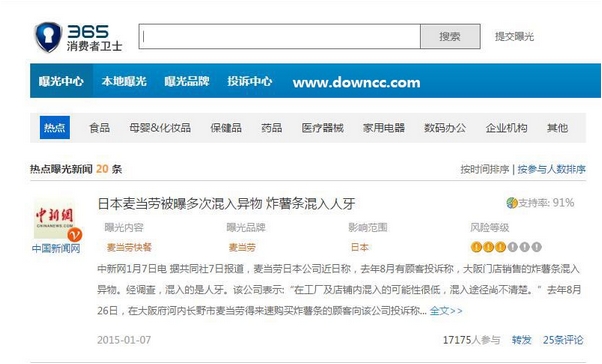The image size is (602, 364).
Task: Expand full article via 全文>>
Action: tap(446, 311)
